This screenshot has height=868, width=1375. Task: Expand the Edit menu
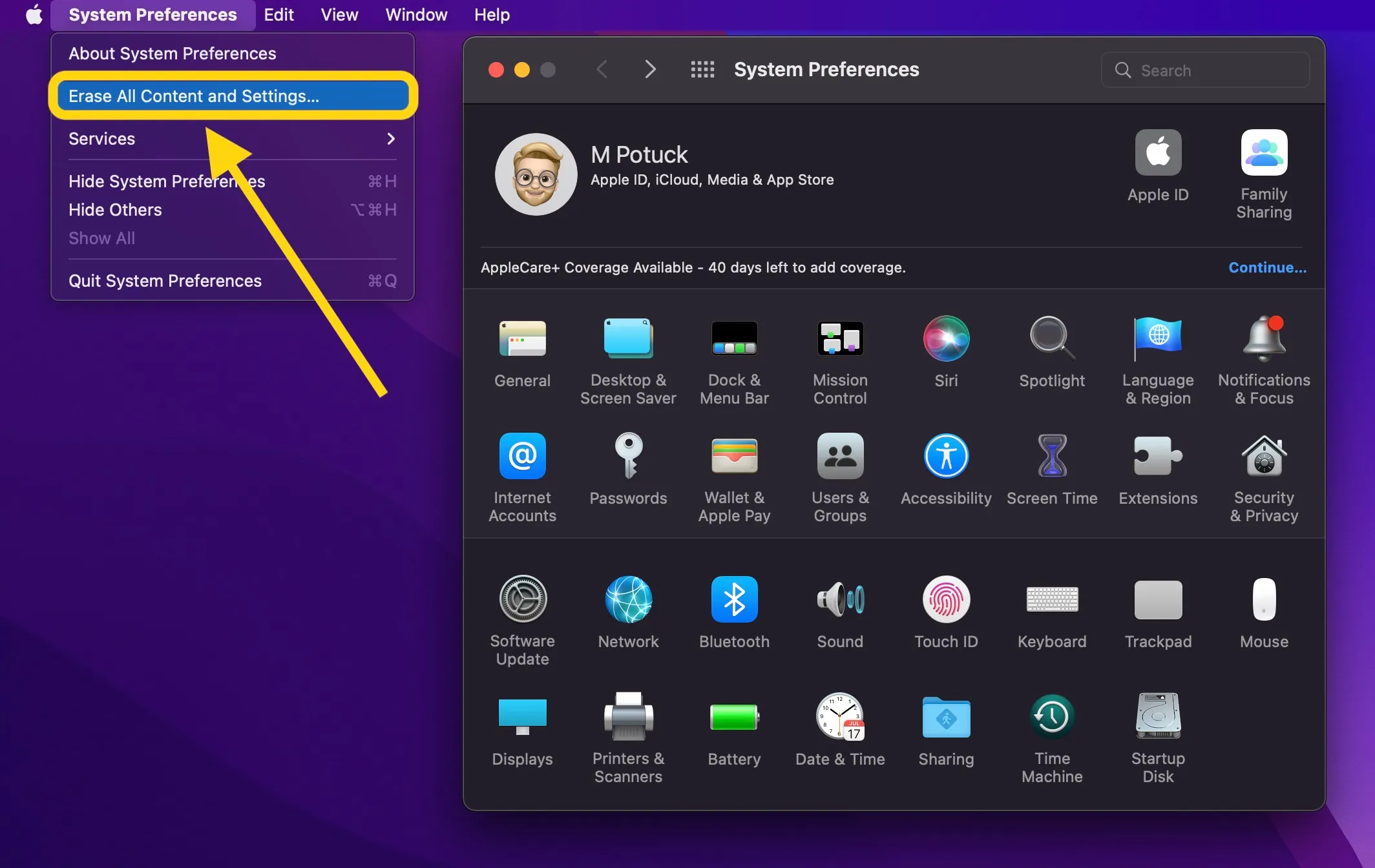(x=278, y=13)
